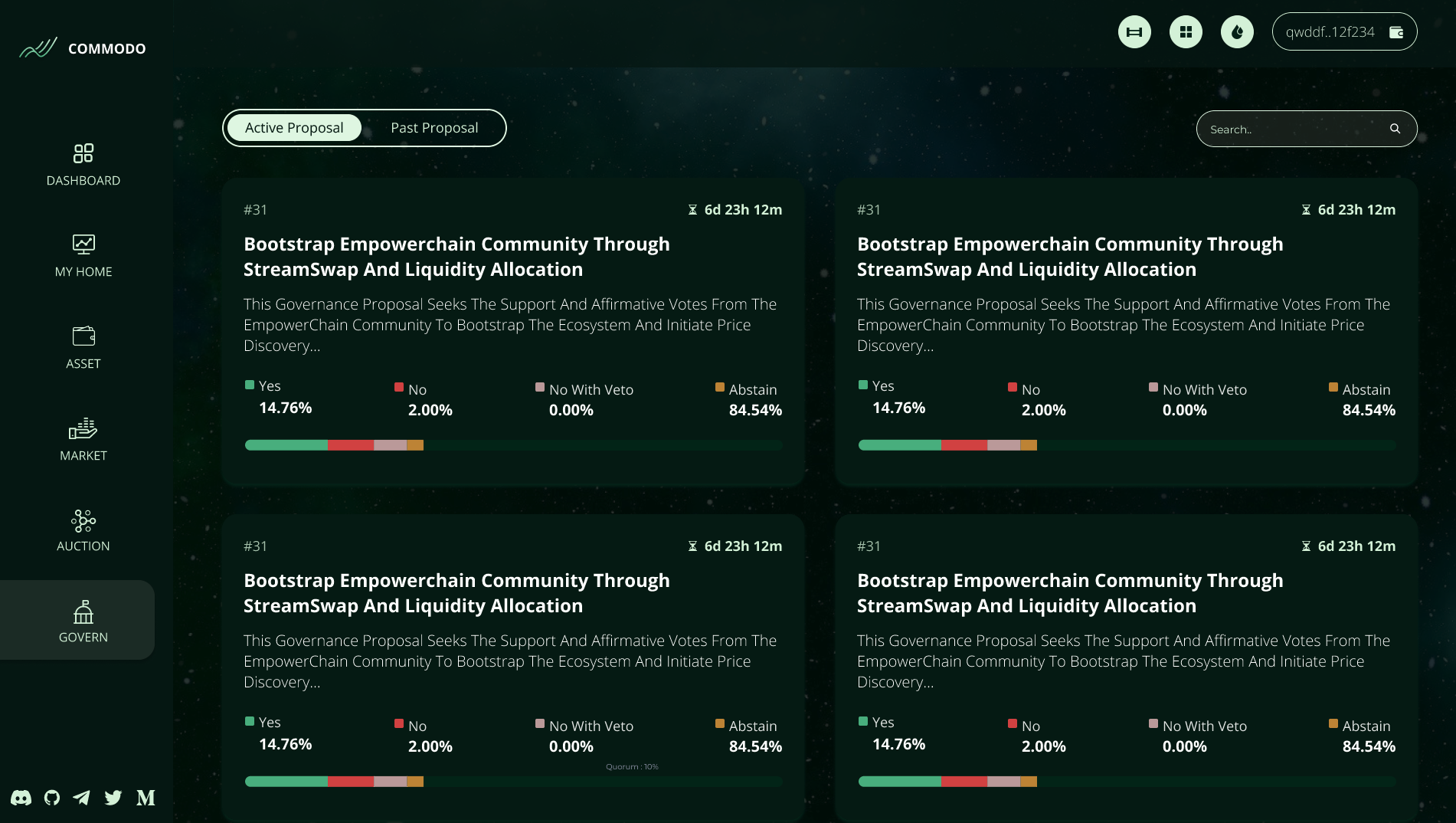Open the Discord link icon

pos(21,798)
